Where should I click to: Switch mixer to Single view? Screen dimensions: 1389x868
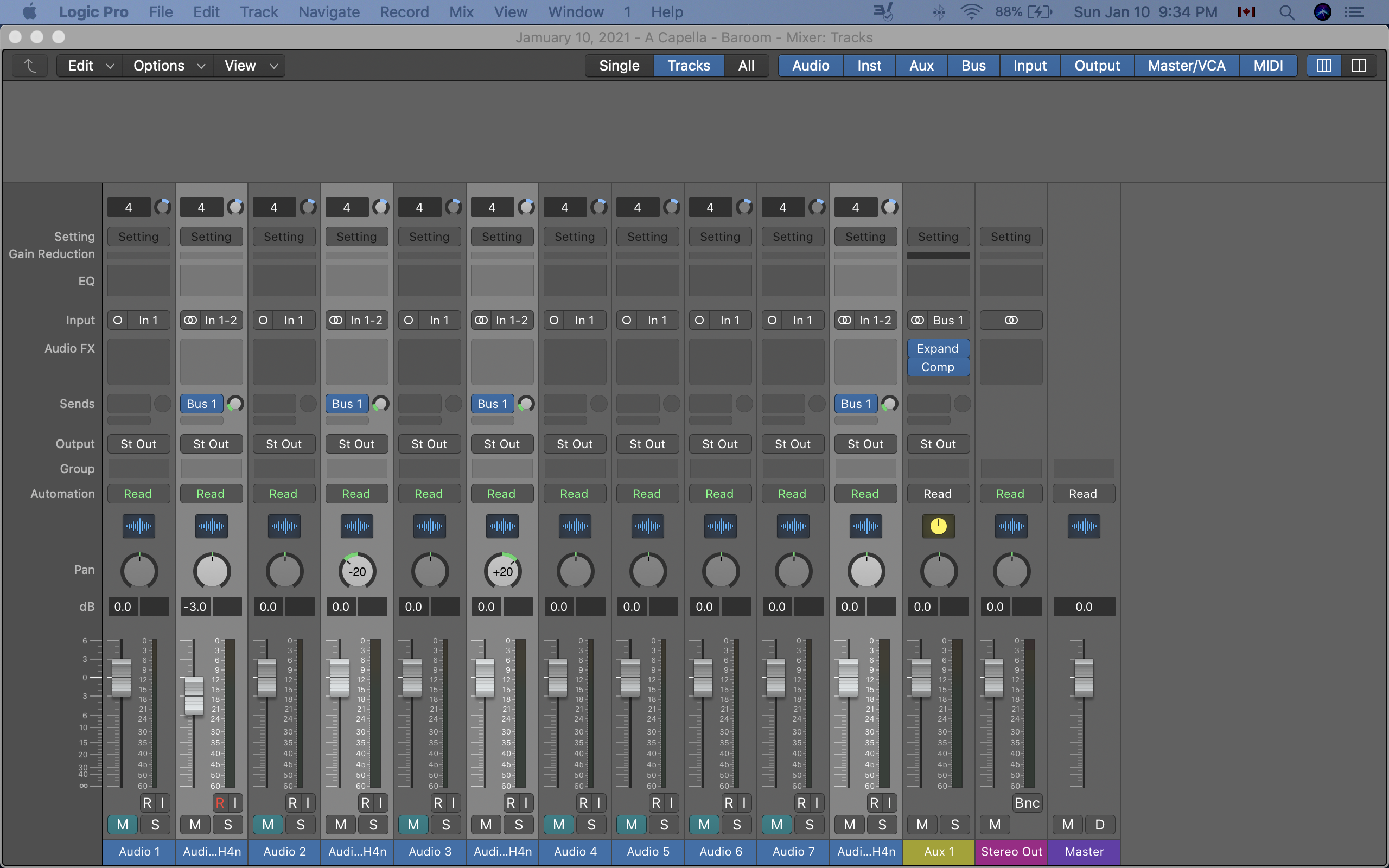point(619,66)
